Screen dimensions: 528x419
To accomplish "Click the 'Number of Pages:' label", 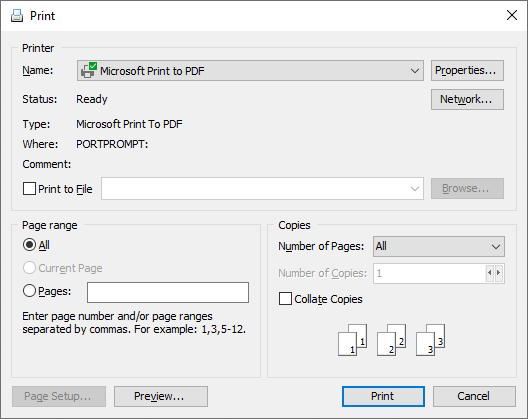I will (321, 246).
